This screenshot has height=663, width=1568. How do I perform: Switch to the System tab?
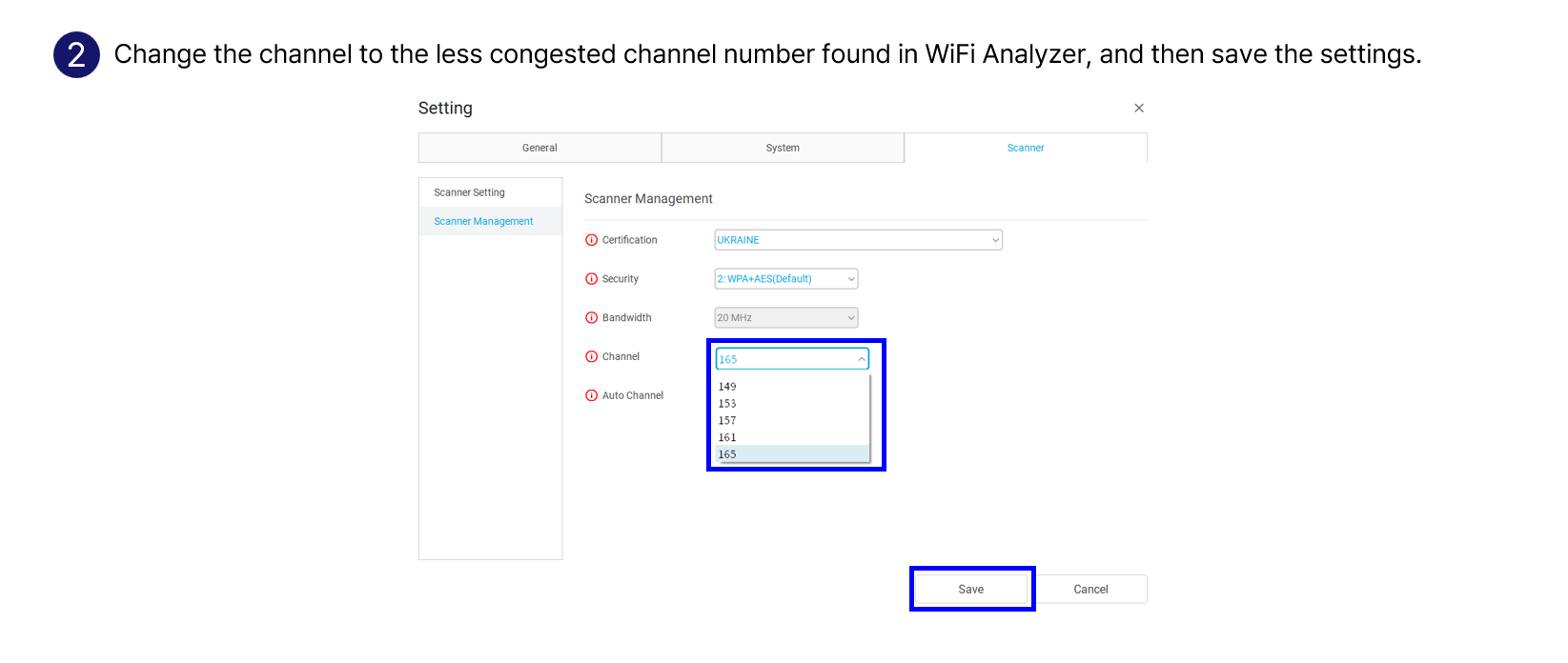783,149
